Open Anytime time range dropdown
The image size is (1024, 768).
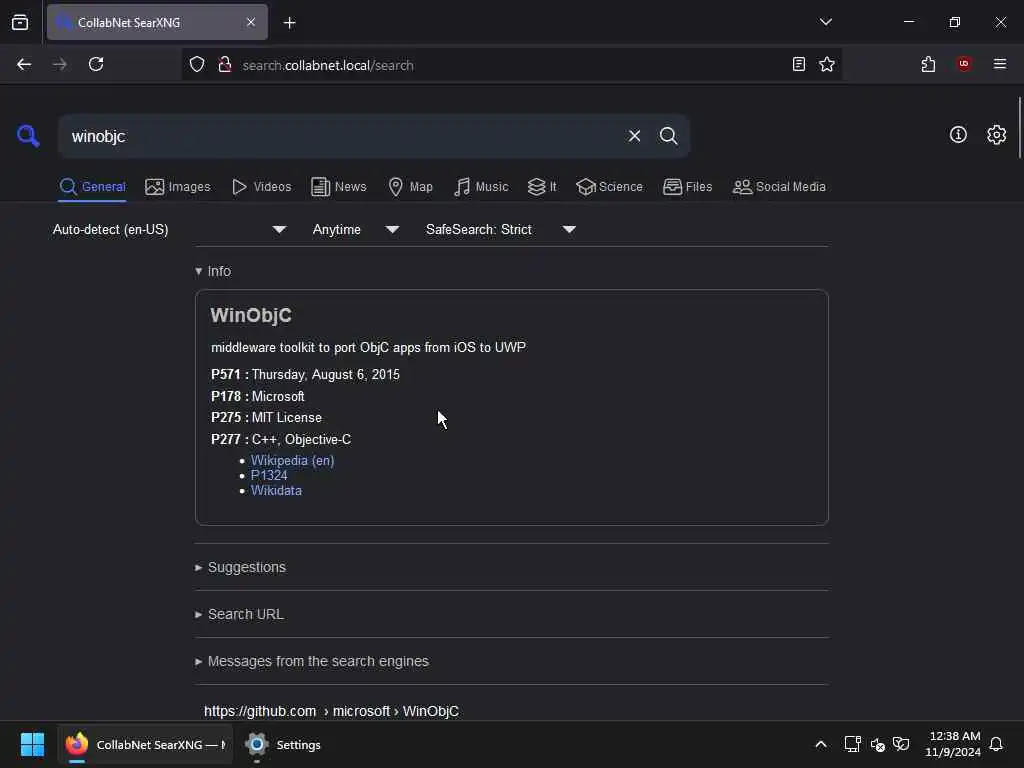[x=355, y=229]
